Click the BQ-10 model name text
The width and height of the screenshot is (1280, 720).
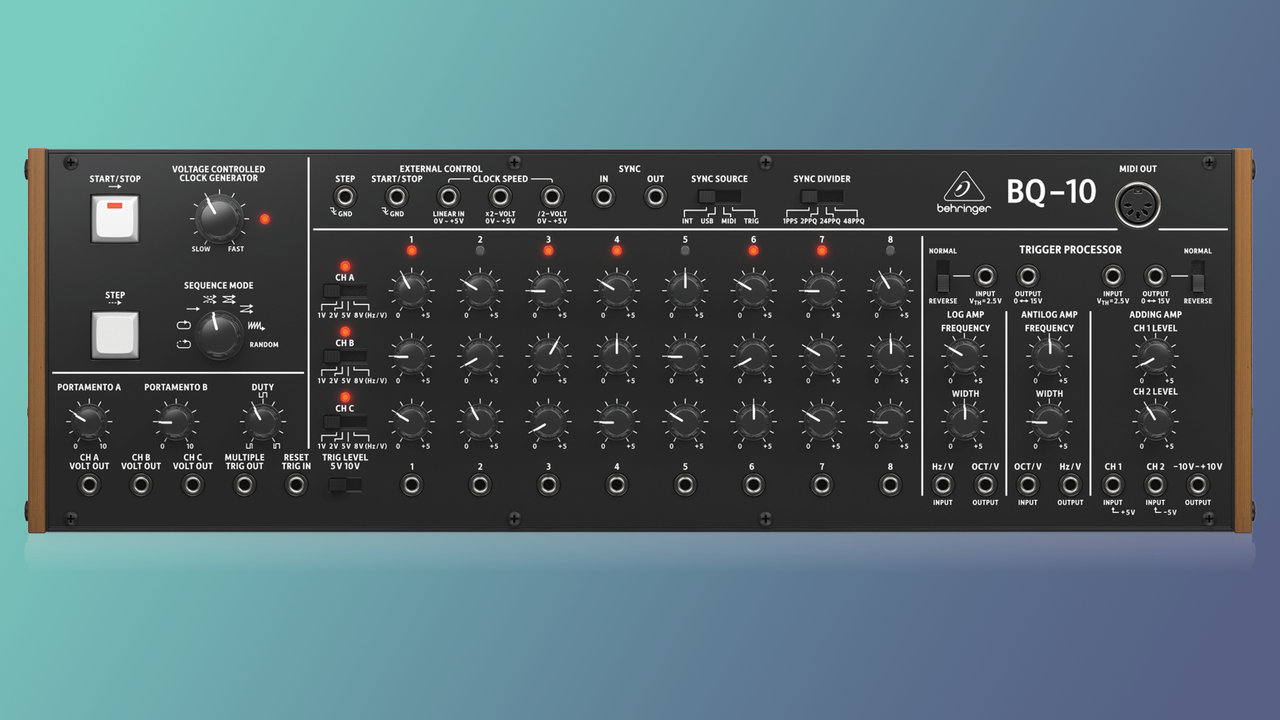pos(1053,191)
